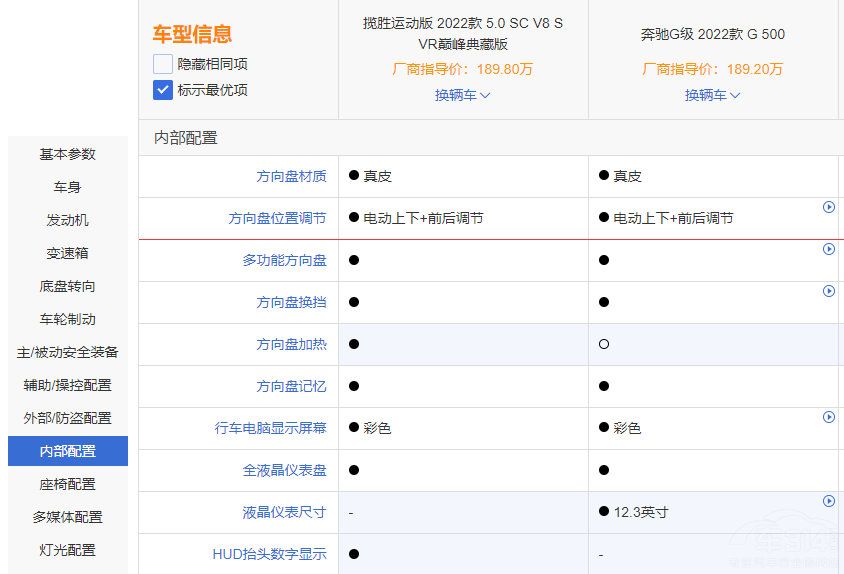
Task: Open play icon for 液晶仪表尺寸 row
Action: click(828, 501)
